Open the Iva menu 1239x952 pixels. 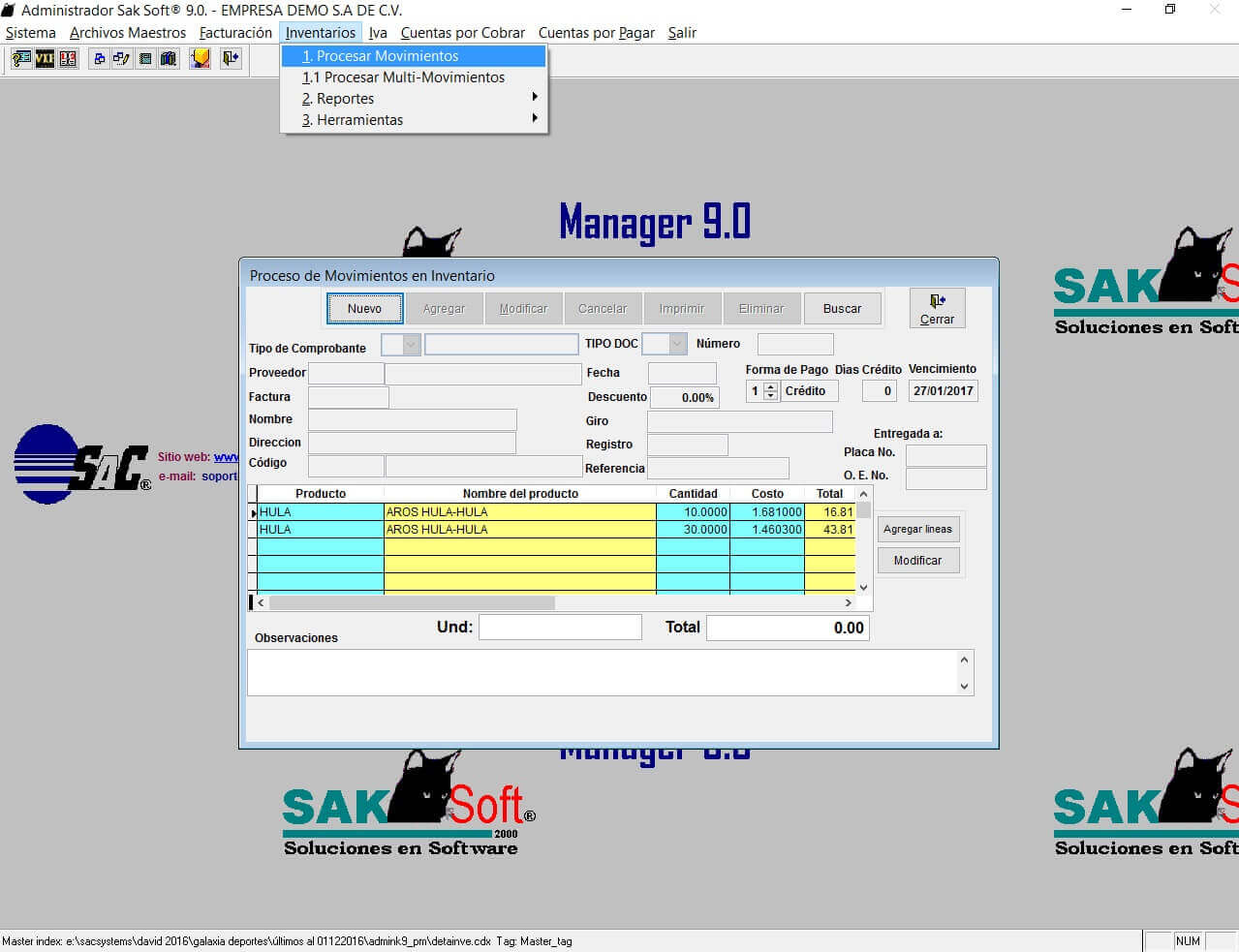pos(378,33)
